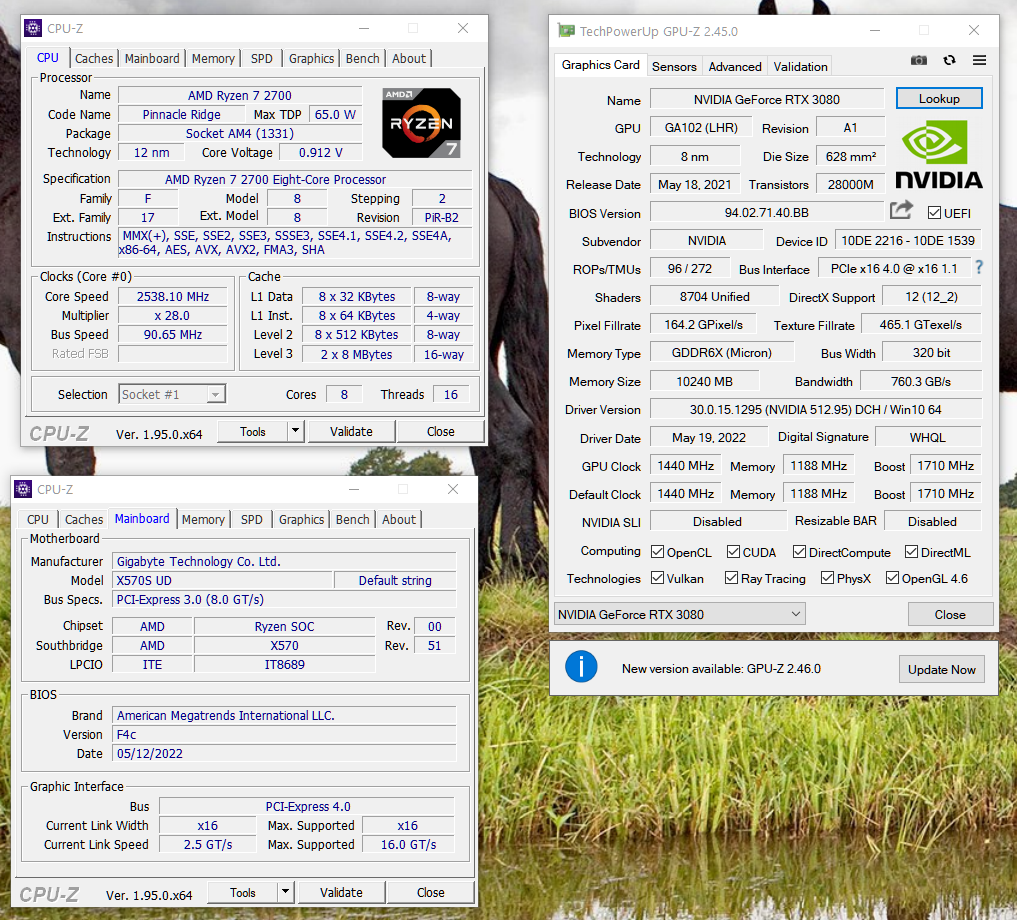
Task: Click the Memory Size 10240 MB field
Action: pyautogui.click(x=704, y=381)
